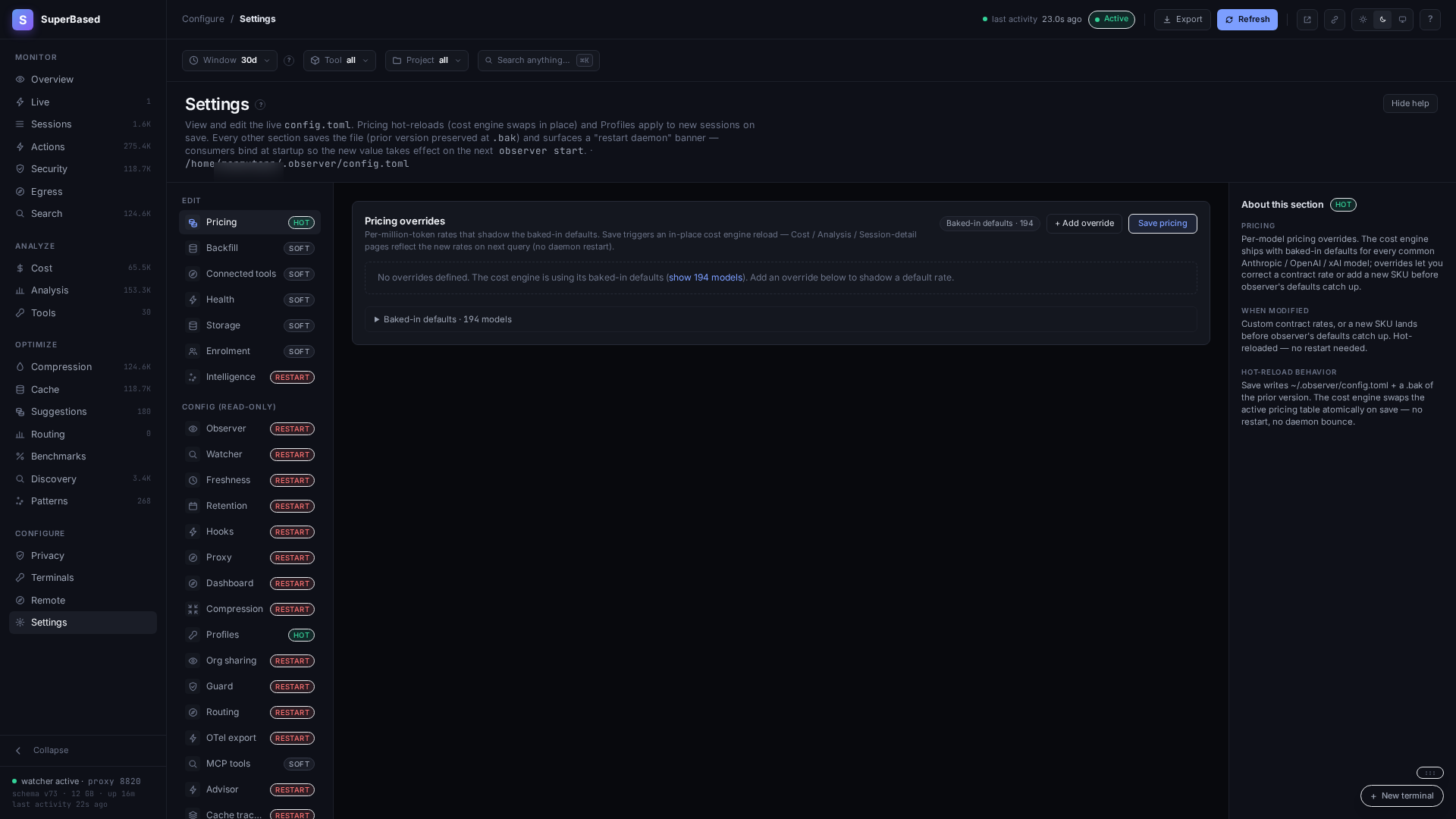Click the Cache database icon
Viewport: 1456px width, 819px height.
[x=20, y=390]
